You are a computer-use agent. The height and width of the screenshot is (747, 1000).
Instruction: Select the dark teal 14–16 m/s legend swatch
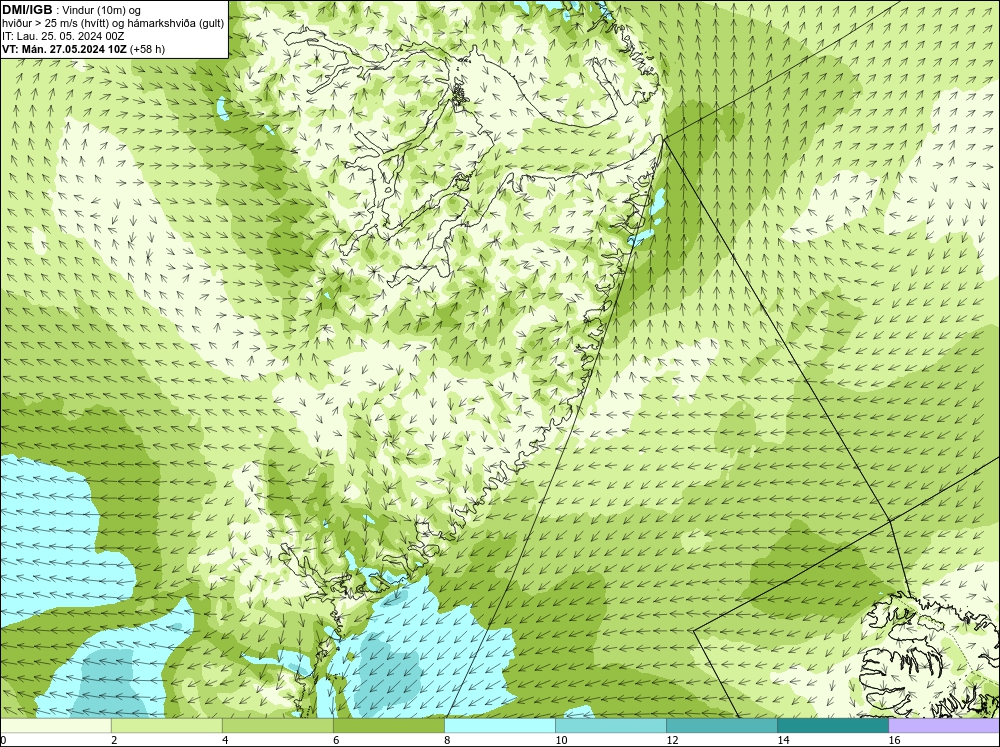tap(832, 725)
